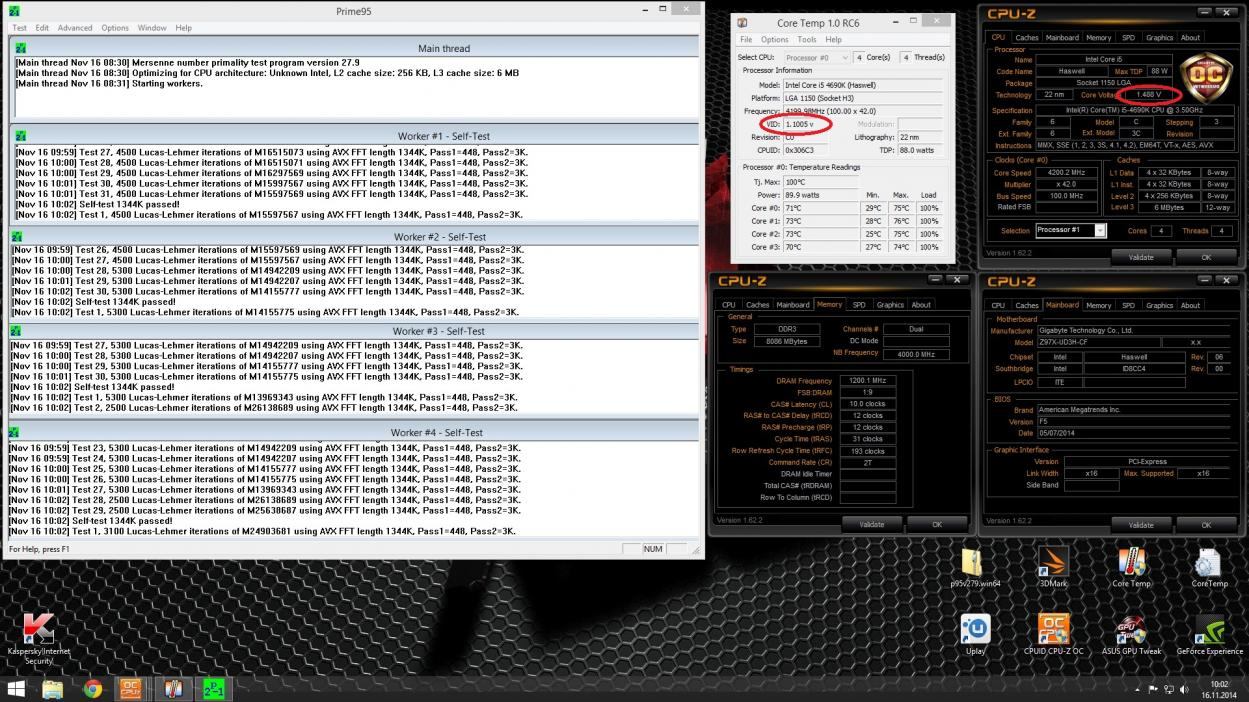1249x702 pixels.
Task: Select the ASUS GPU Tweak desktop icon
Action: (1131, 635)
